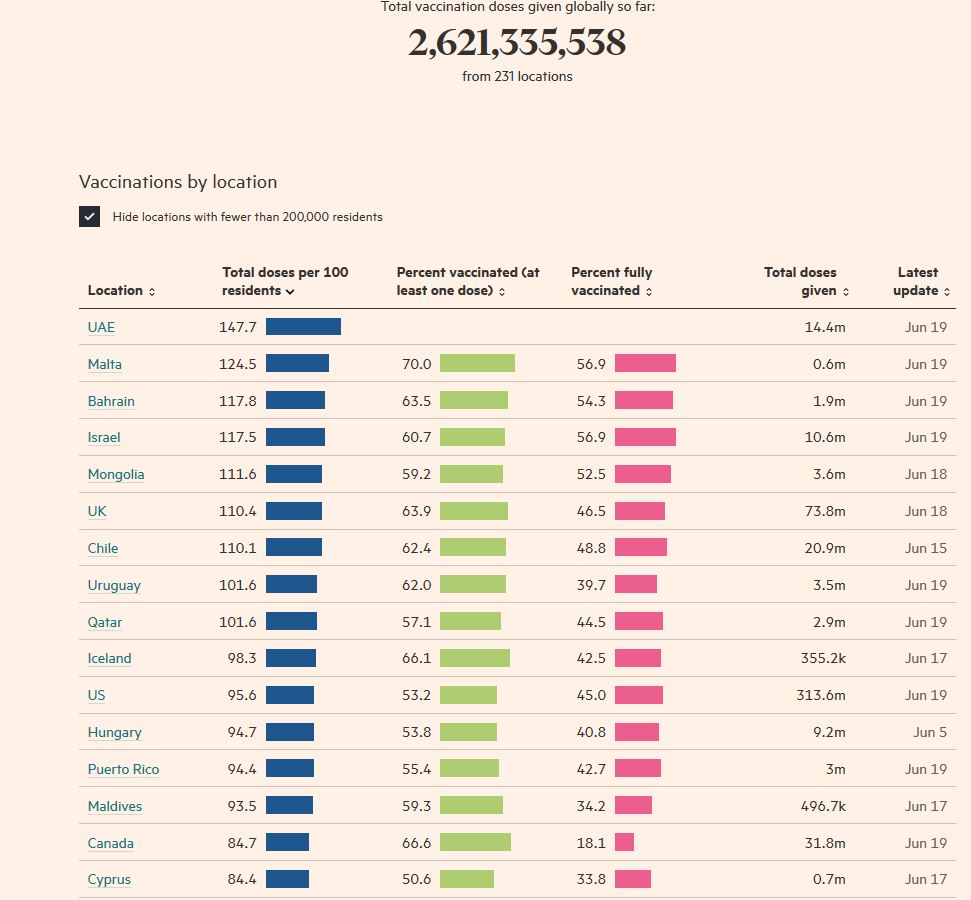Sort by Percent vaccinated at least one dose
The image size is (971, 900).
pos(501,291)
